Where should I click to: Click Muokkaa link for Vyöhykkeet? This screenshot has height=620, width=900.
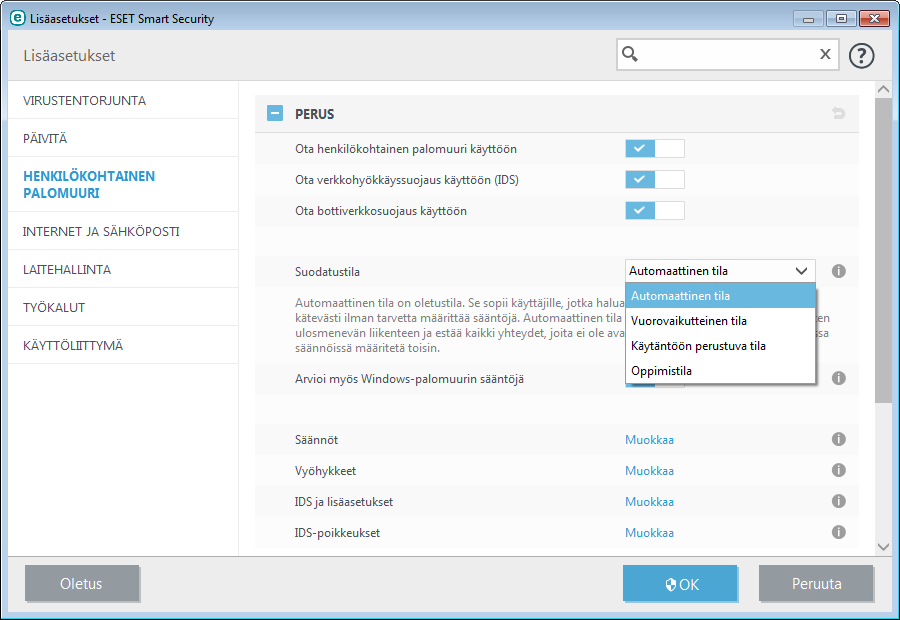649,471
